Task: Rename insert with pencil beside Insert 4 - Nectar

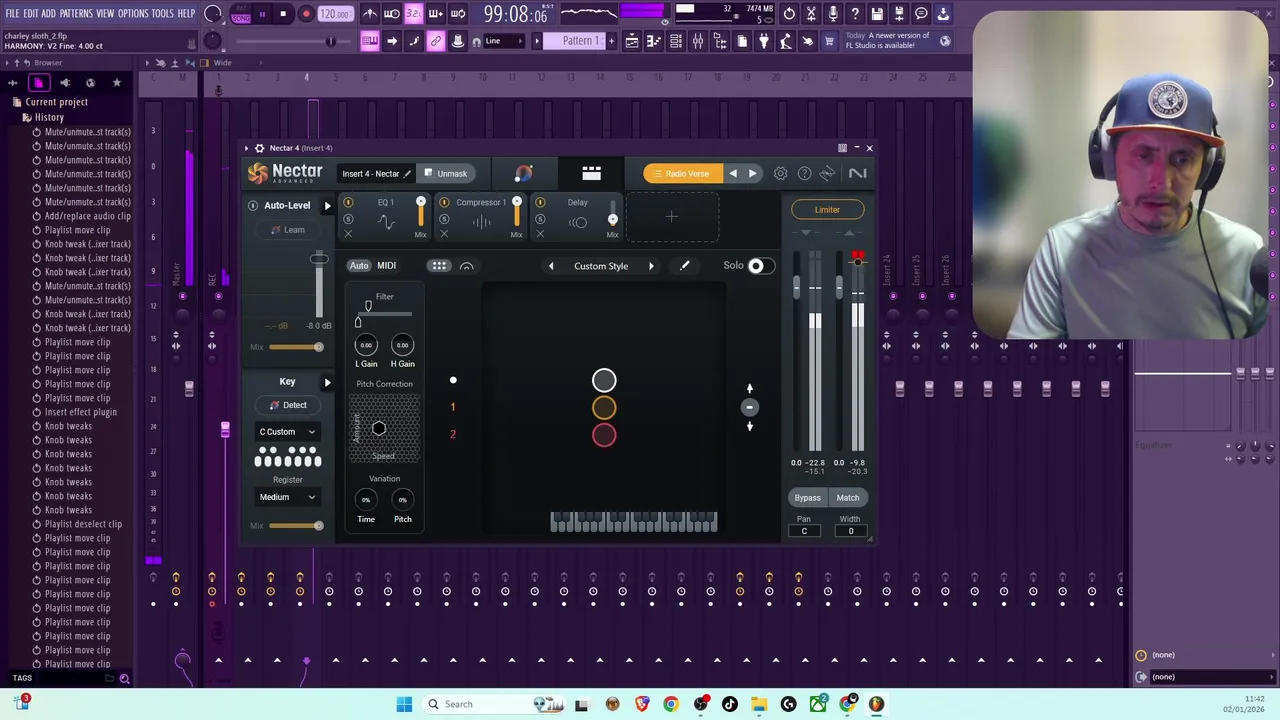Action: 407,174
